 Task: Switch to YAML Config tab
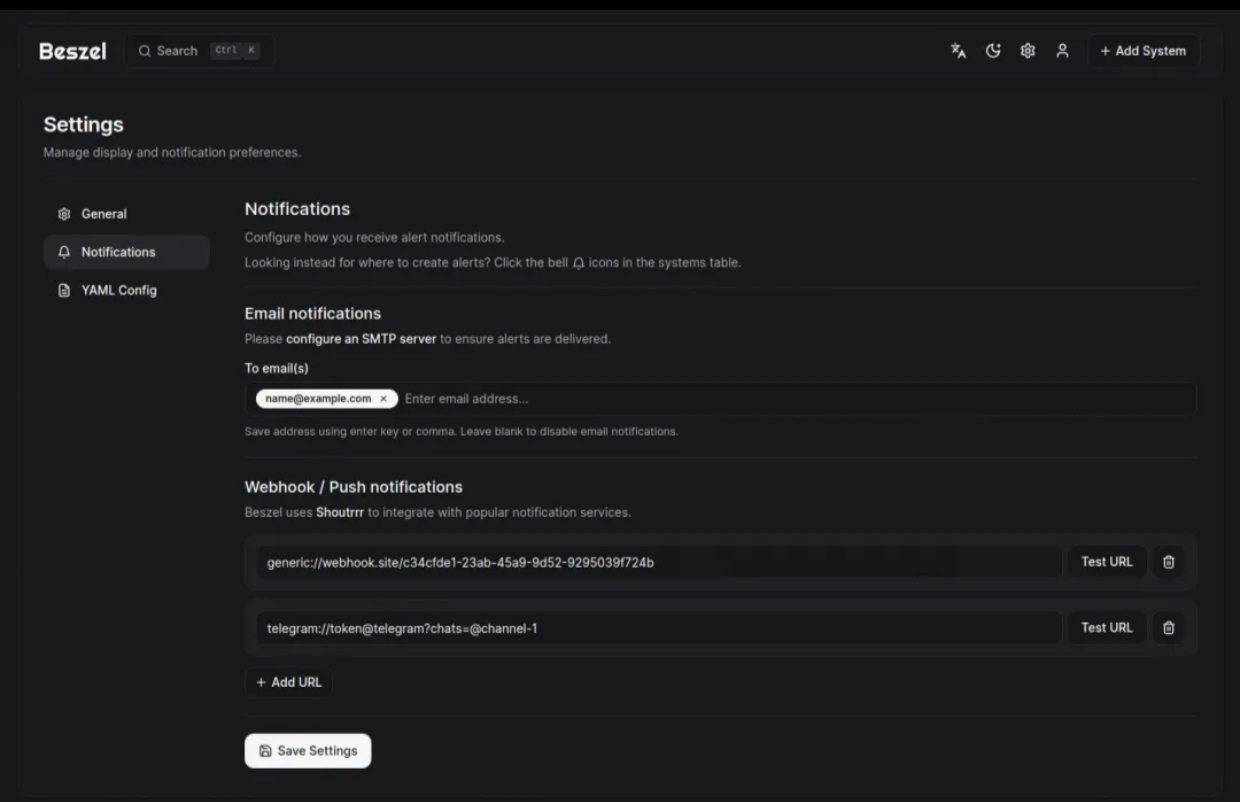(x=118, y=290)
